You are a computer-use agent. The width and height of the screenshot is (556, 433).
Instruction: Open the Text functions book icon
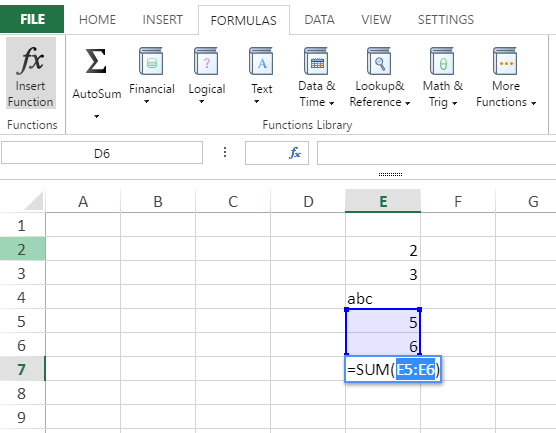coord(261,61)
